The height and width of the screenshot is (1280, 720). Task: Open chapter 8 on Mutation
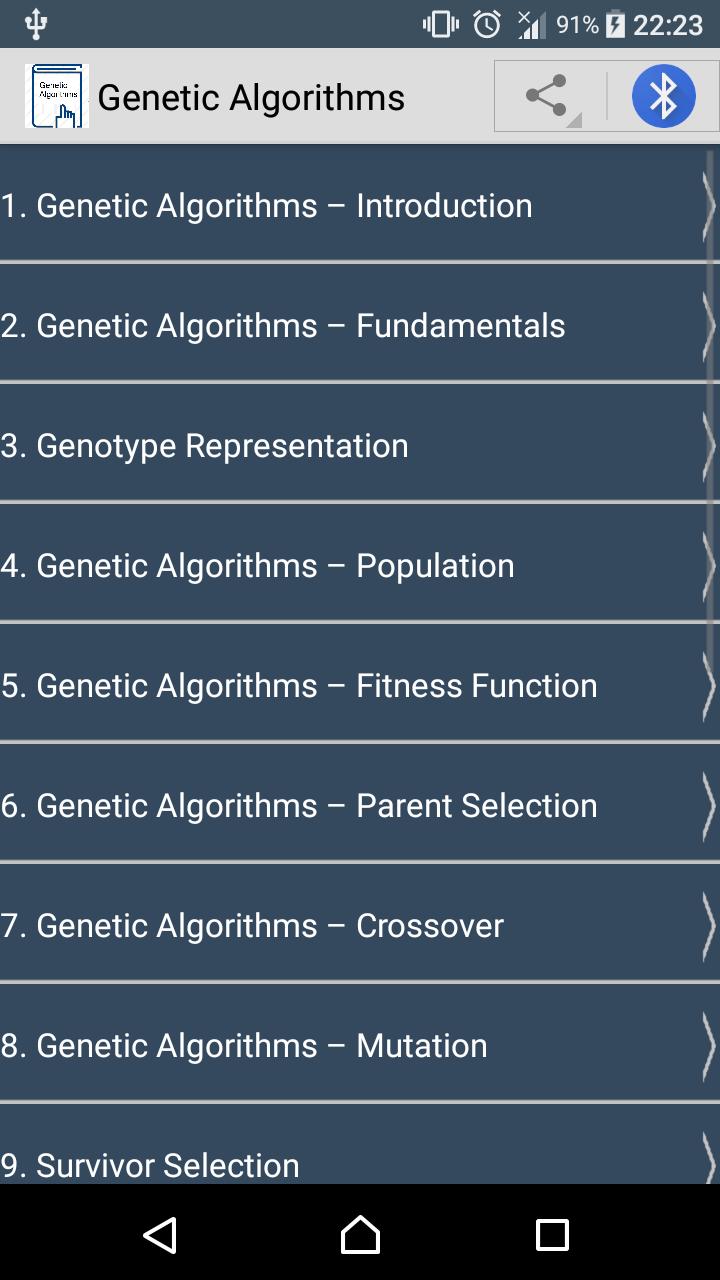tap(244, 1046)
